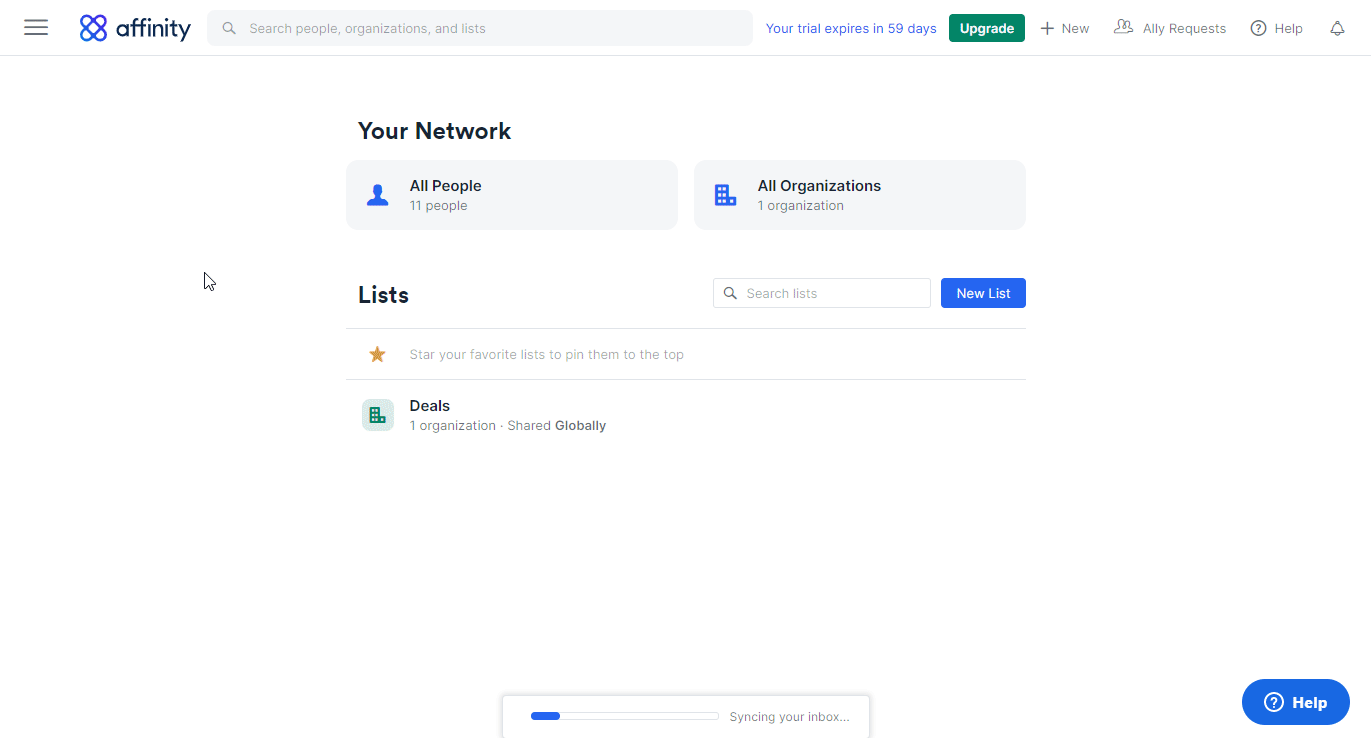Click the search magnifier in the lists search
The image size is (1371, 738).
click(731, 292)
